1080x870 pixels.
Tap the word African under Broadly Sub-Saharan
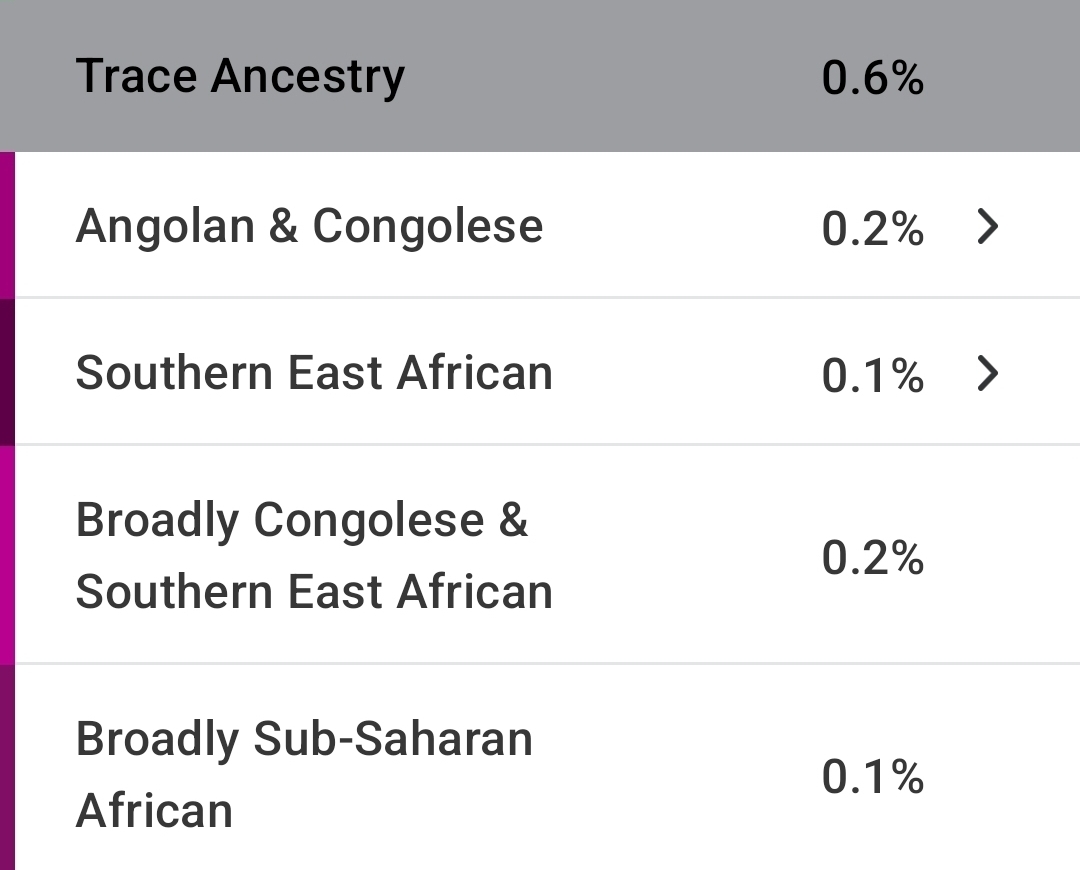point(154,811)
